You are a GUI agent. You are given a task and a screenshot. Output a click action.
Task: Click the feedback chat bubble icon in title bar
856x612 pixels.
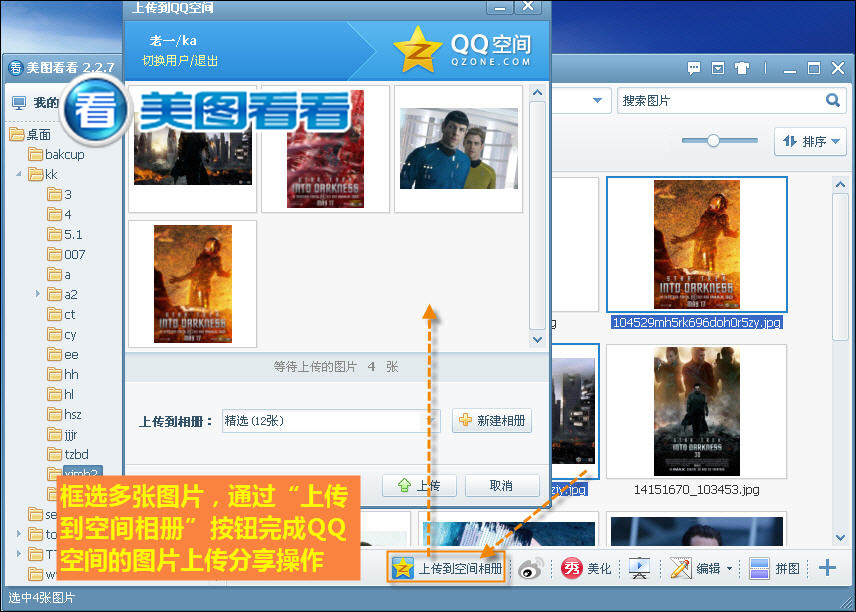[693, 68]
